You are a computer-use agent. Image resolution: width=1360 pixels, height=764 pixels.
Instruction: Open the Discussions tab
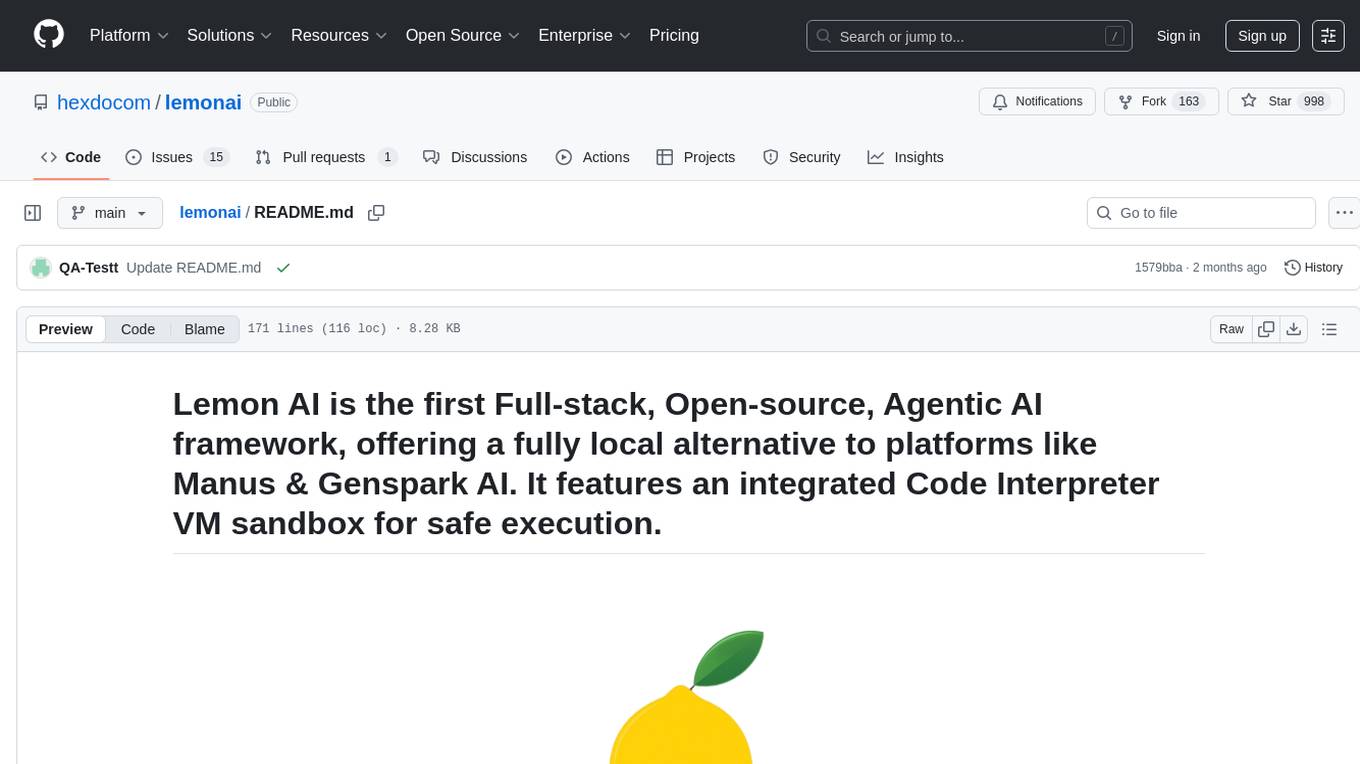475,157
